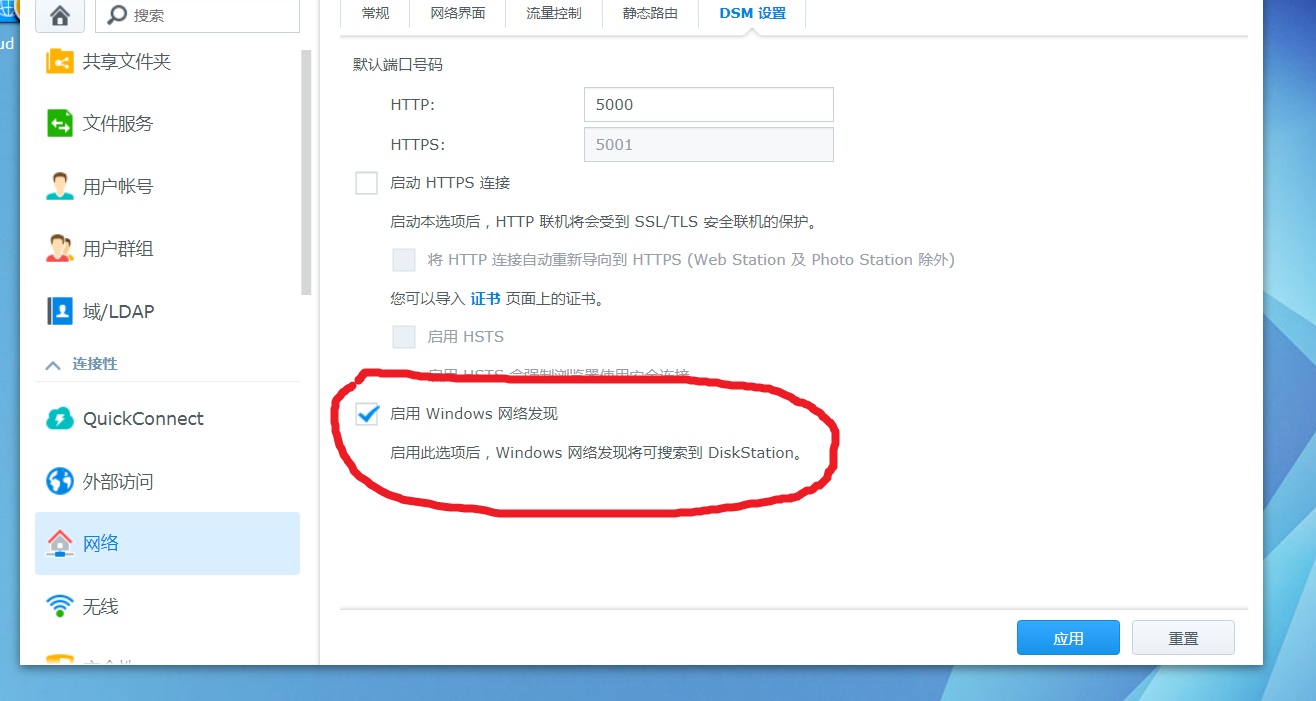Check the 启用 HSTS option
Screen dimensions: 1316x701
pos(403,337)
